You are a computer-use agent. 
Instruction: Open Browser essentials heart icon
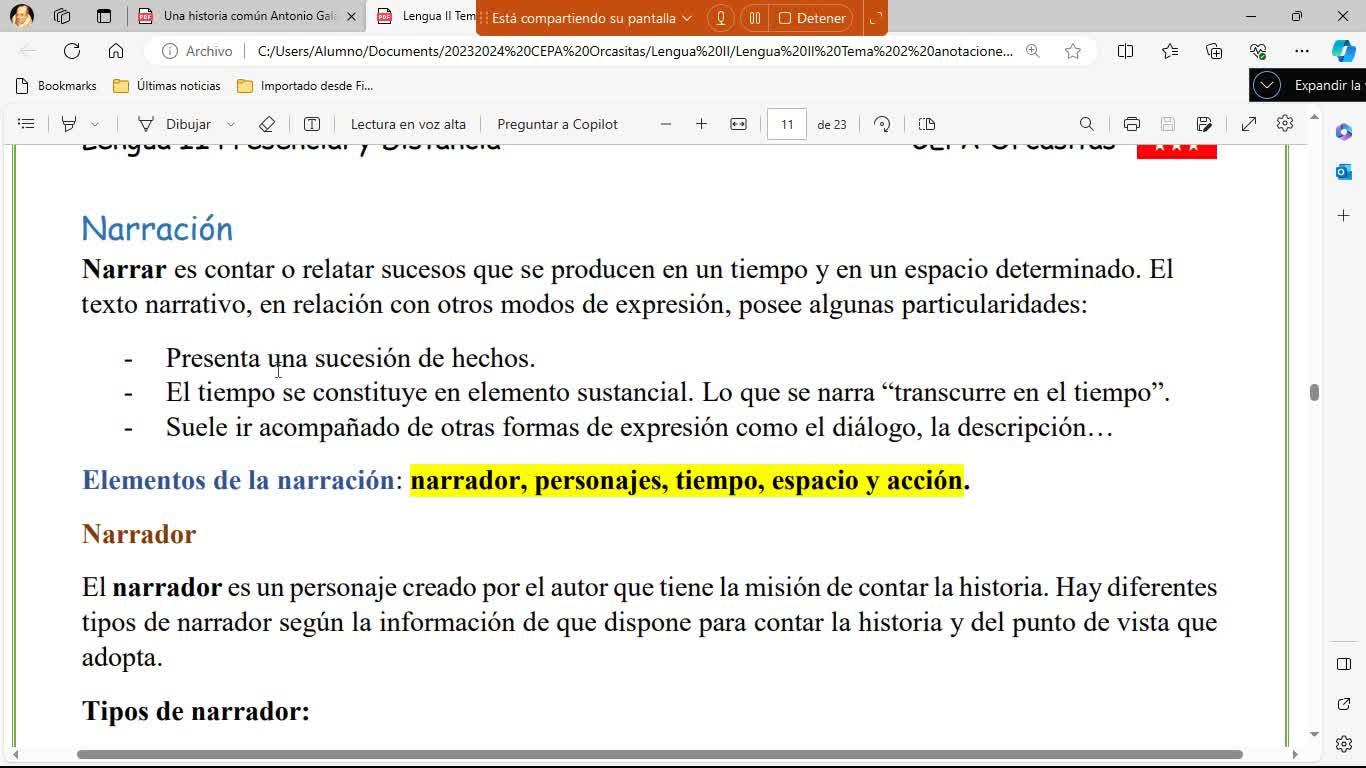pyautogui.click(x=1258, y=51)
